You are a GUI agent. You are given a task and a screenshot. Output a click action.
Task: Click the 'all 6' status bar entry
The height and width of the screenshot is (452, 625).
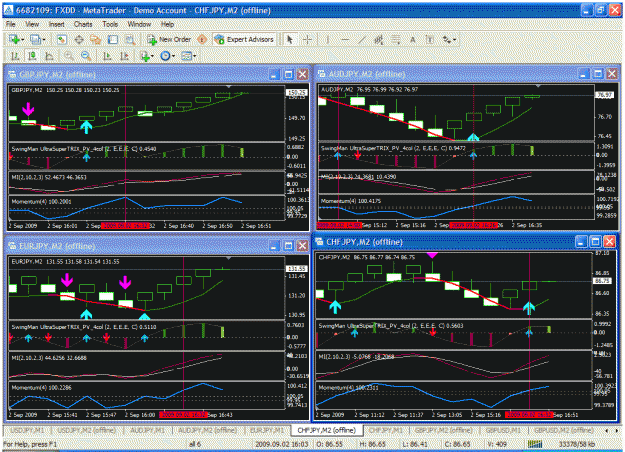pos(195,444)
